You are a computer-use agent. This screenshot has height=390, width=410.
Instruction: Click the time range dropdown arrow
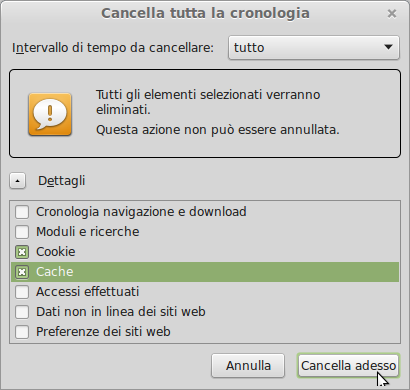pyautogui.click(x=388, y=47)
